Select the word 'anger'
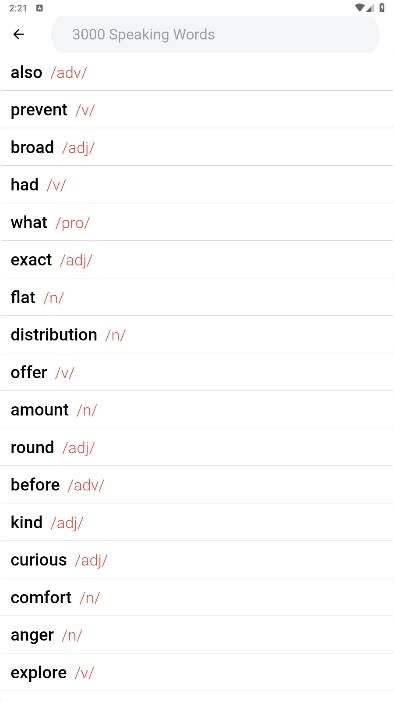 197,634
